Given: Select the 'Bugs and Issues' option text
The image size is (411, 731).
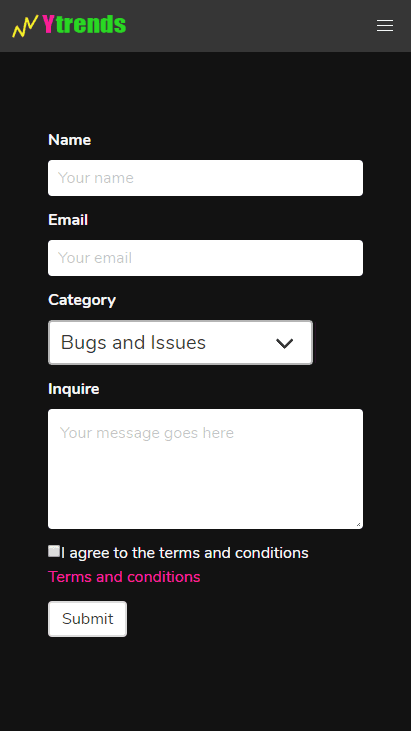Looking at the screenshot, I should (133, 343).
